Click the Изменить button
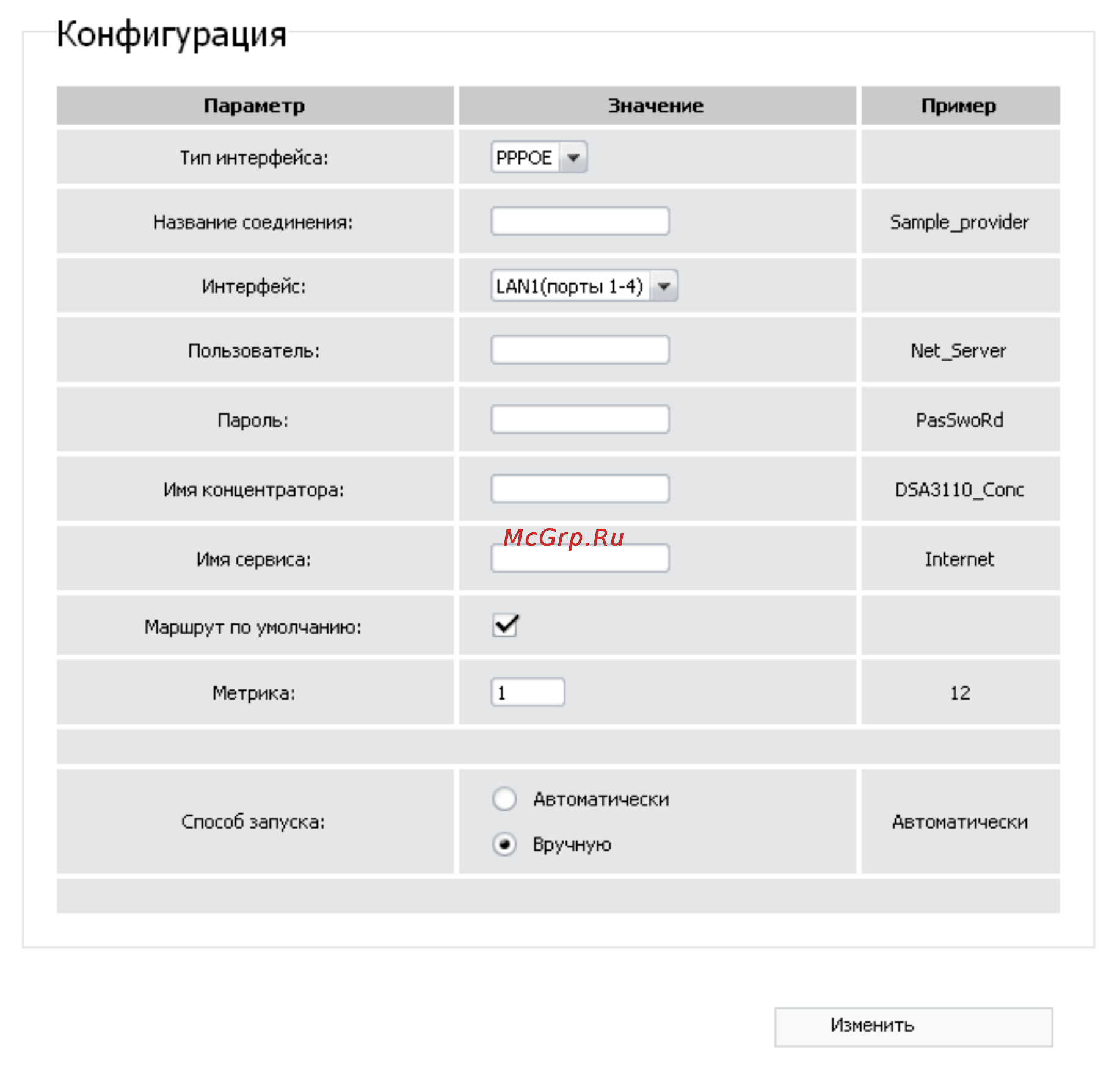Viewport: 1120px width, 1074px height. tap(914, 1027)
